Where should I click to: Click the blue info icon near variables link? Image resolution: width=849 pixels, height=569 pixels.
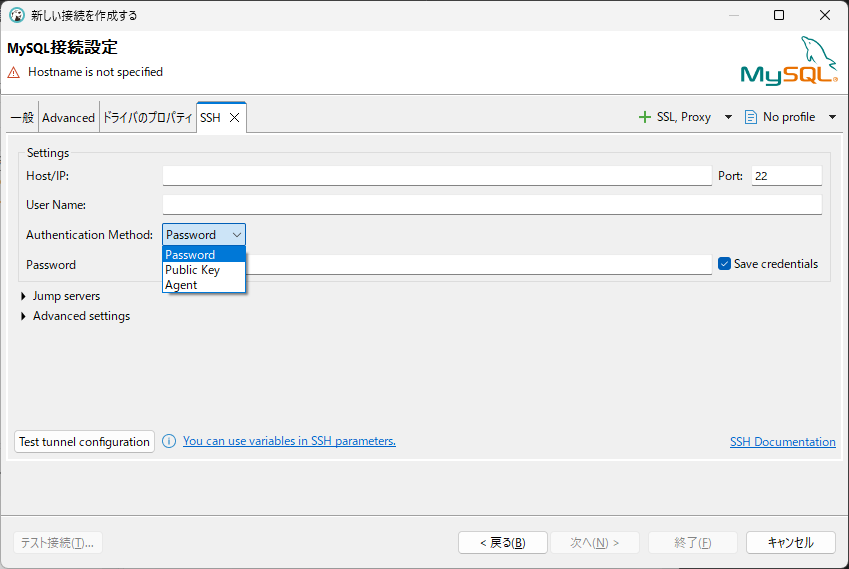coord(169,441)
